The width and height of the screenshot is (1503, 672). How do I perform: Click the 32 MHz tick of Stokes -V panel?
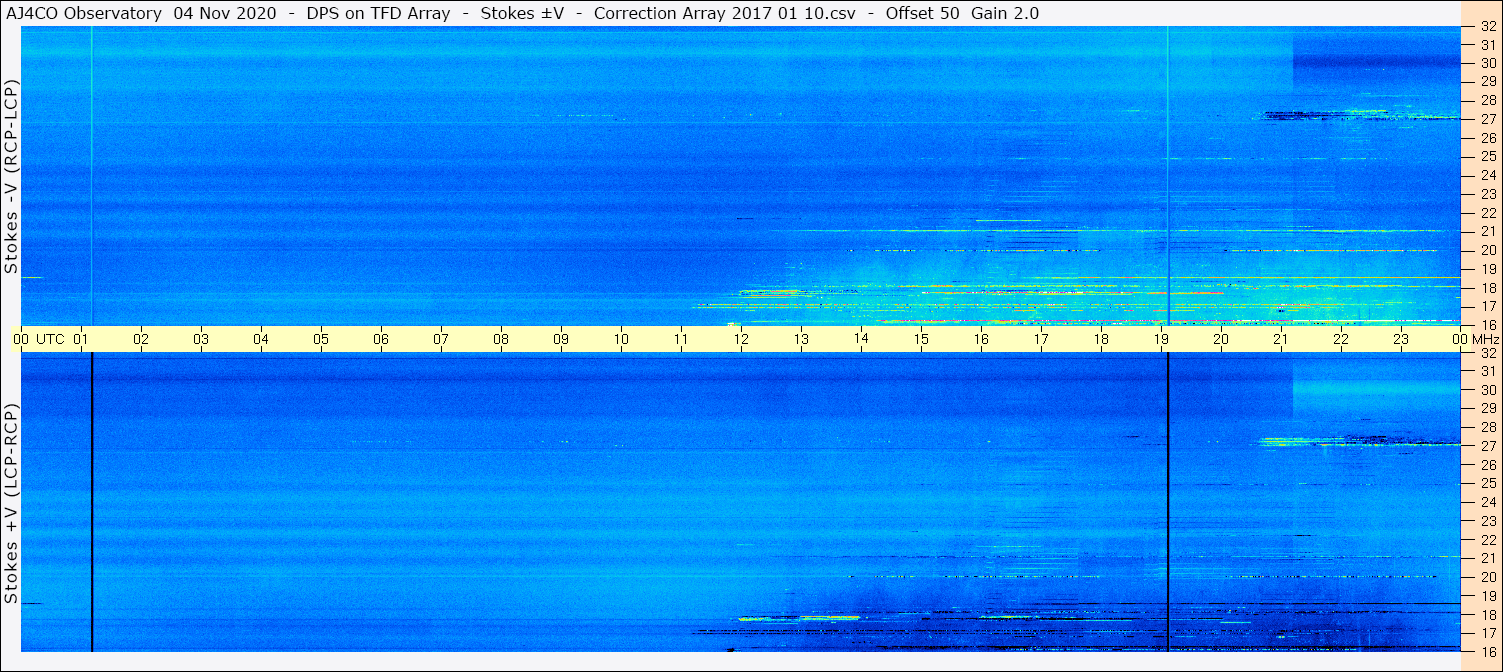pyautogui.click(x=1488, y=26)
